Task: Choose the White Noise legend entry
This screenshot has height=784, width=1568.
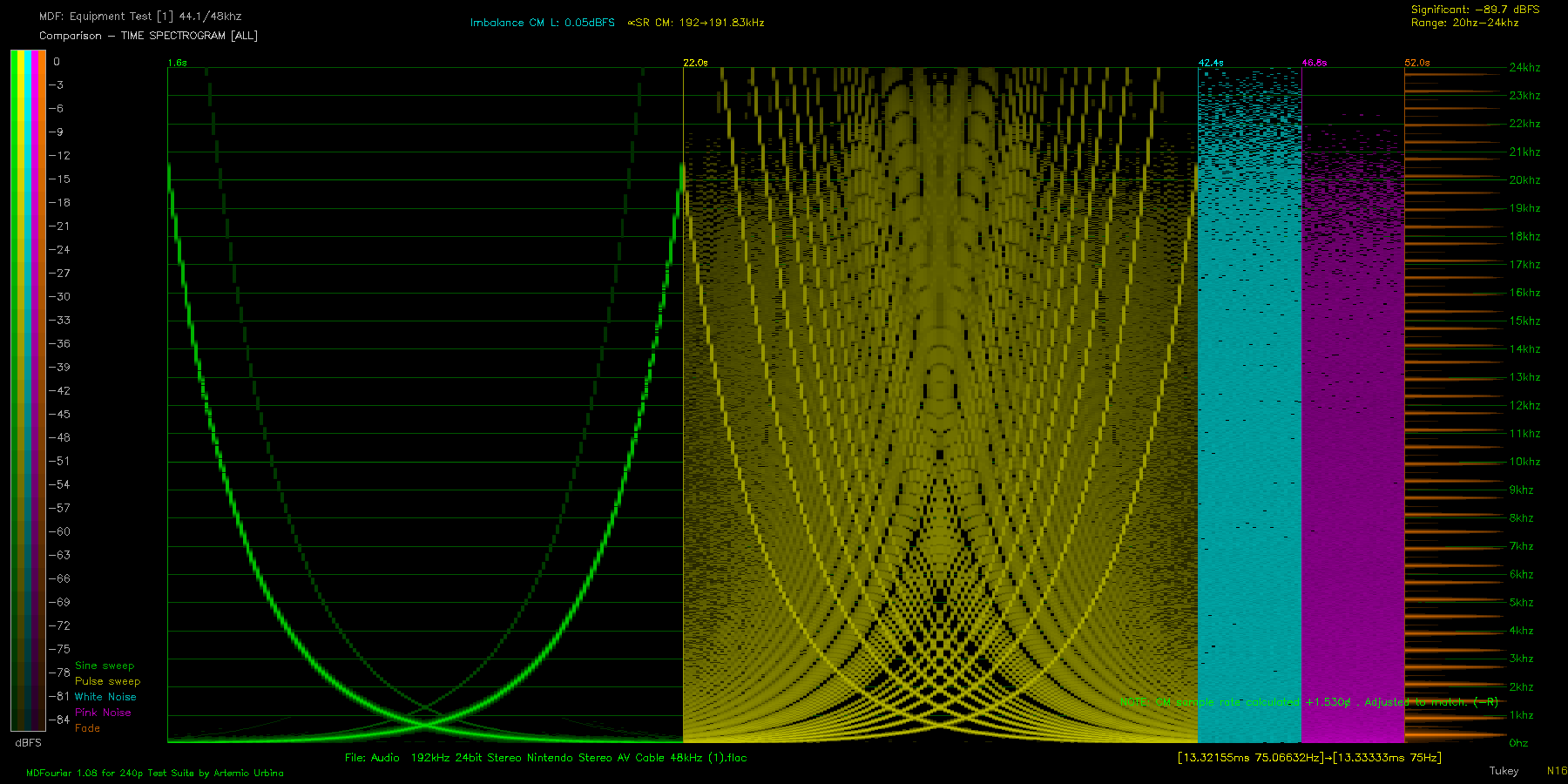Action: [105, 697]
